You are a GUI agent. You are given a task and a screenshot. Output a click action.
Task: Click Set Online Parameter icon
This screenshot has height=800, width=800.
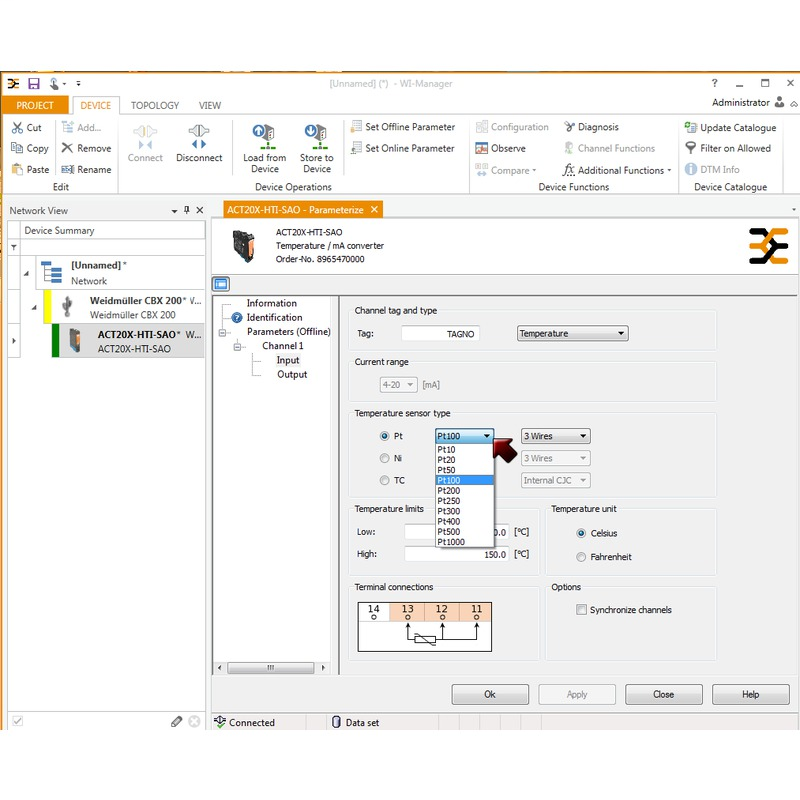pyautogui.click(x=356, y=148)
